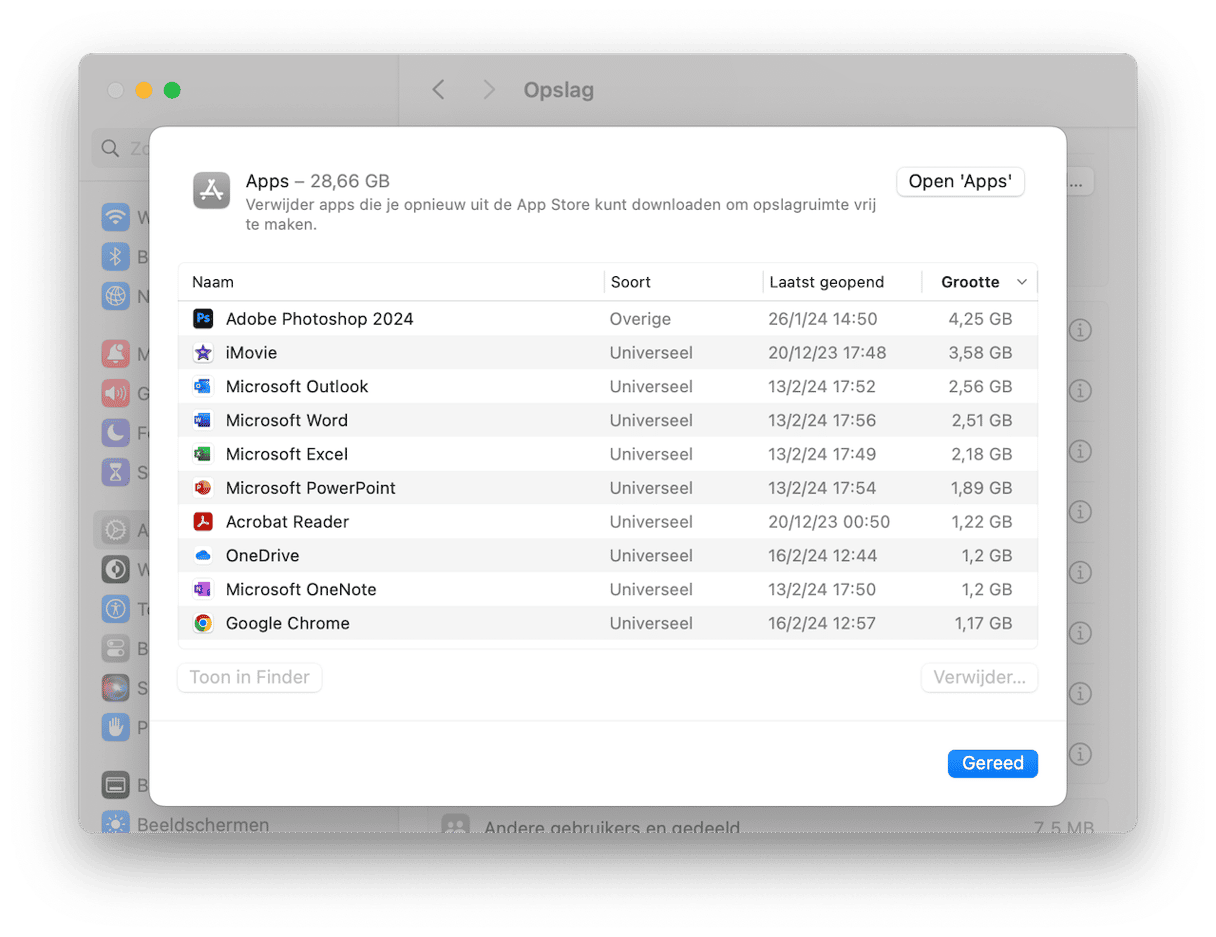Click the date 20/12/23 00:50 for Acrobat Reader

tap(829, 522)
